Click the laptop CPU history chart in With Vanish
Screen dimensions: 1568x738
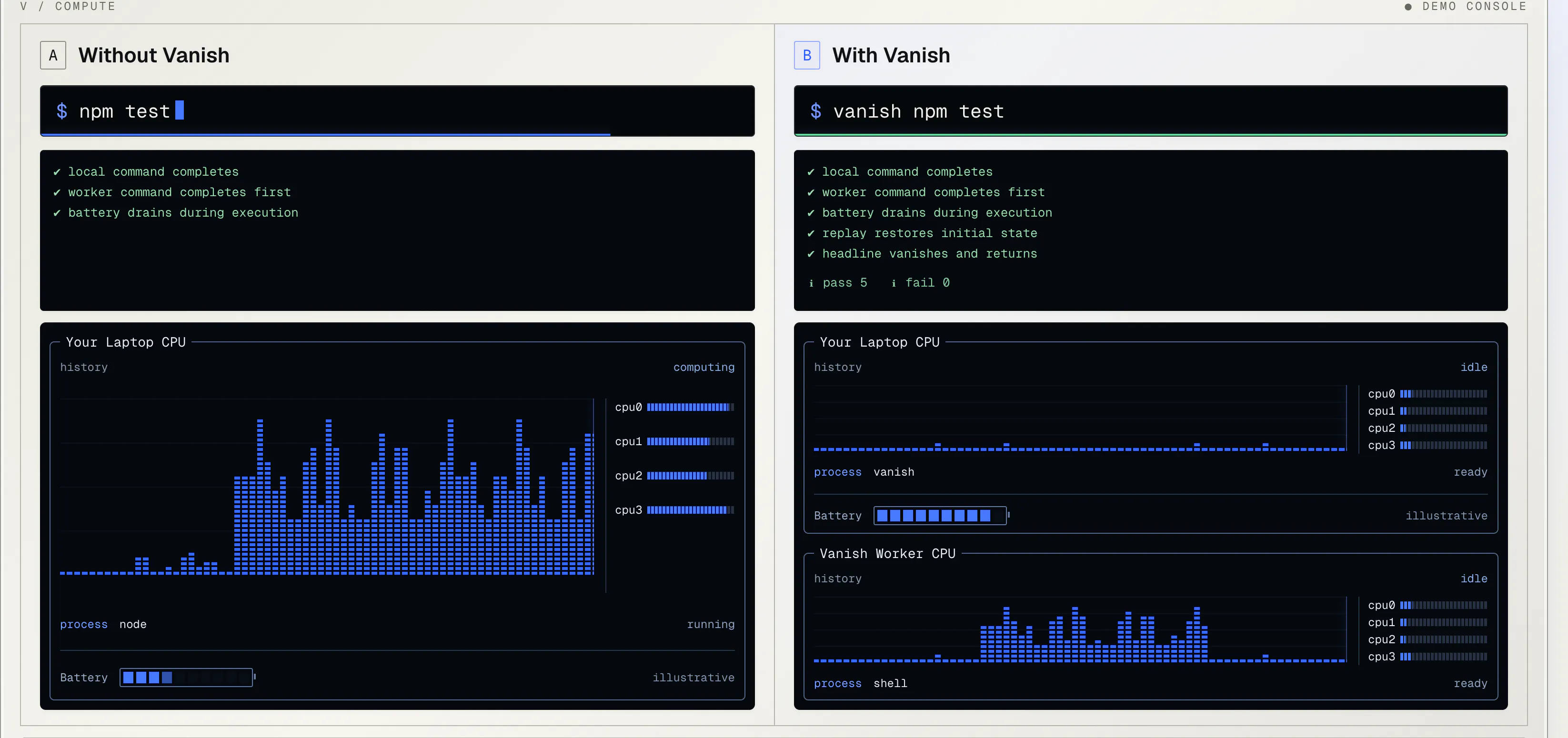coord(1080,419)
